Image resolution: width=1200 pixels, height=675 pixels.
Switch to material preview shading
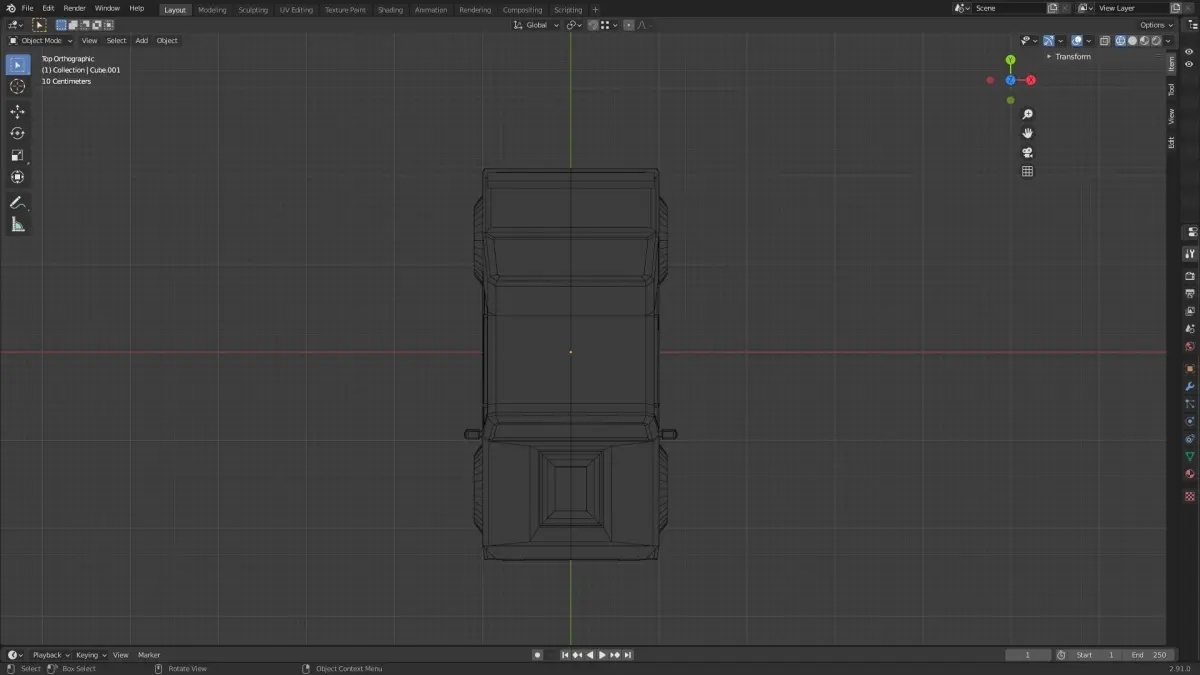[1144, 41]
